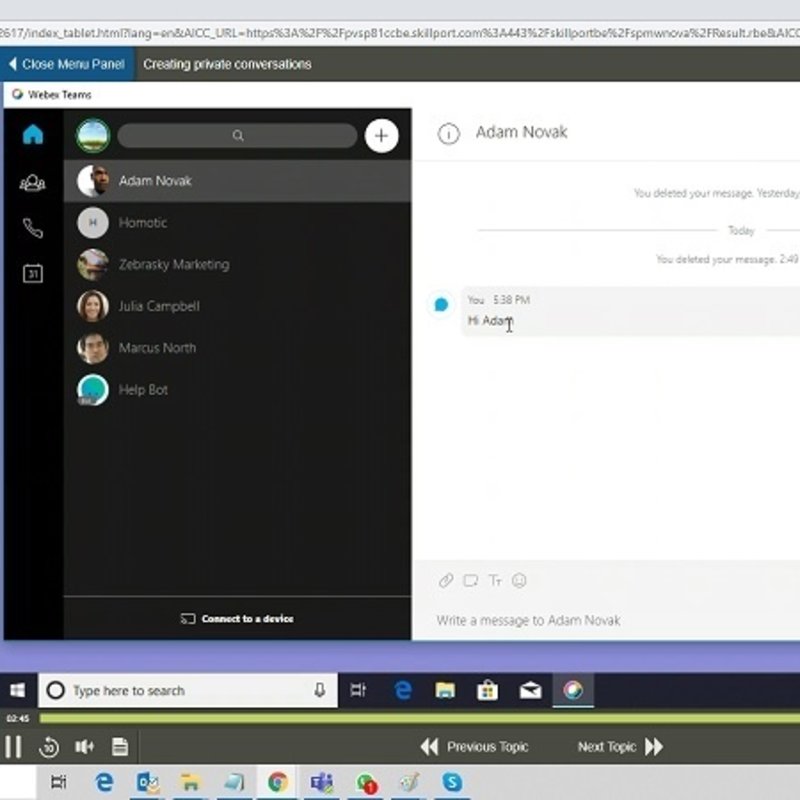Click the green video progress bar
The width and height of the screenshot is (800, 800).
point(419,718)
